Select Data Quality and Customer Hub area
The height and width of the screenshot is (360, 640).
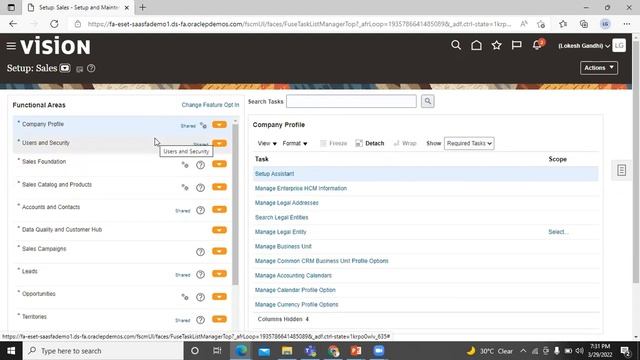62,229
